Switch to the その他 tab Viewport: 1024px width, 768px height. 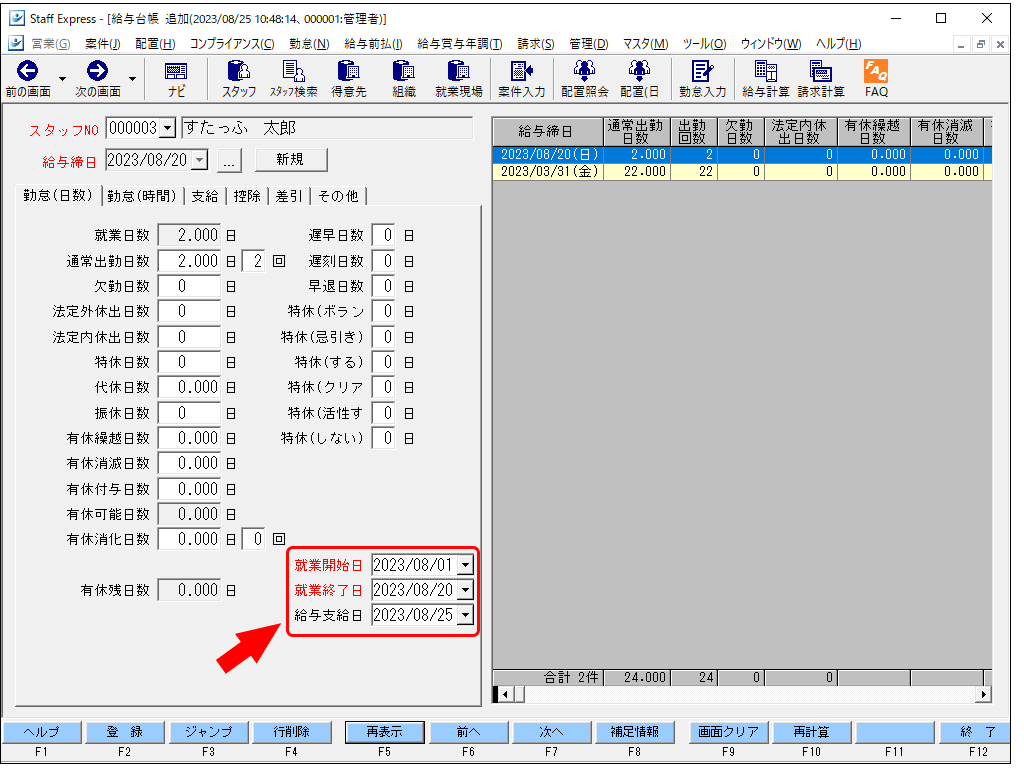(x=338, y=196)
